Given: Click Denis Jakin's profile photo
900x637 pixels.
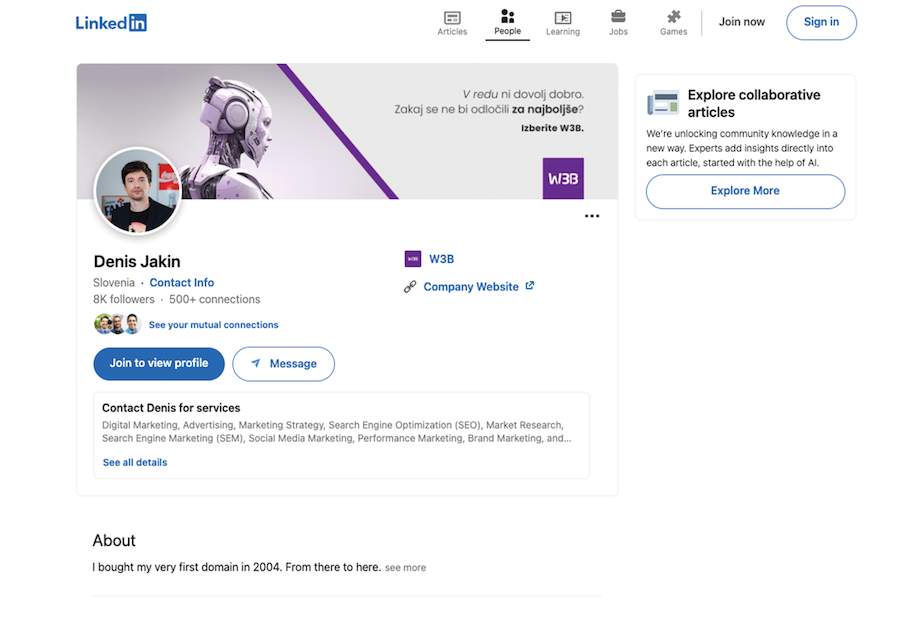Looking at the screenshot, I should coord(137,191).
